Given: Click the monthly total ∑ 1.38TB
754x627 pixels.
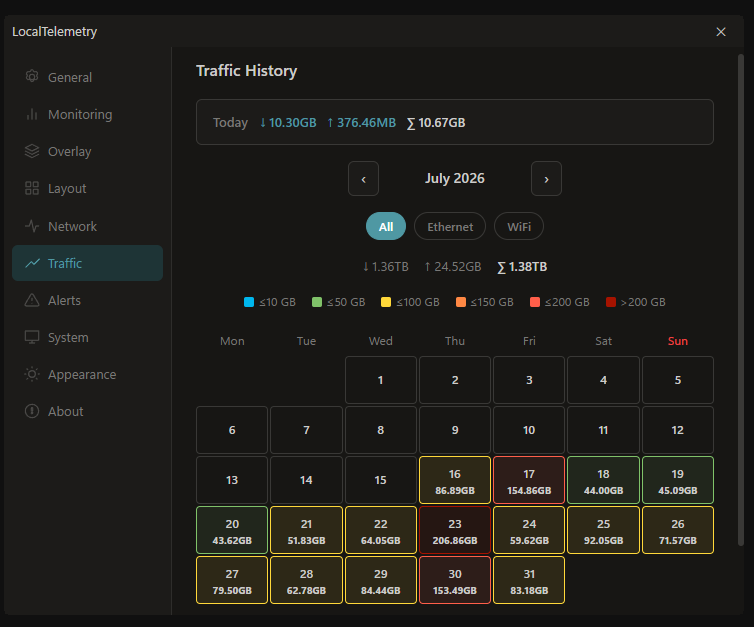Looking at the screenshot, I should [x=522, y=267].
